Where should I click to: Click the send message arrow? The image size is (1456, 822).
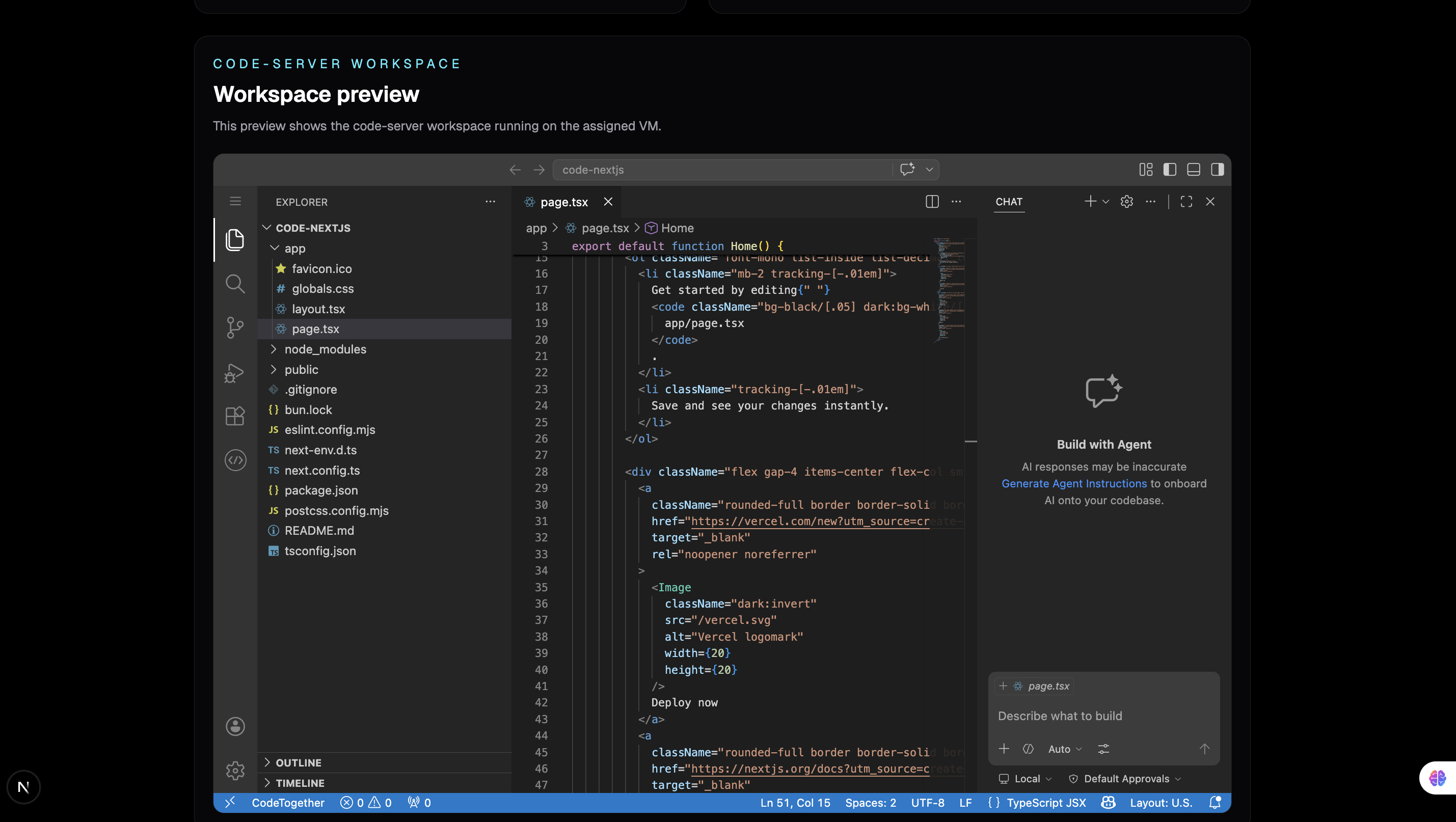[x=1204, y=749]
